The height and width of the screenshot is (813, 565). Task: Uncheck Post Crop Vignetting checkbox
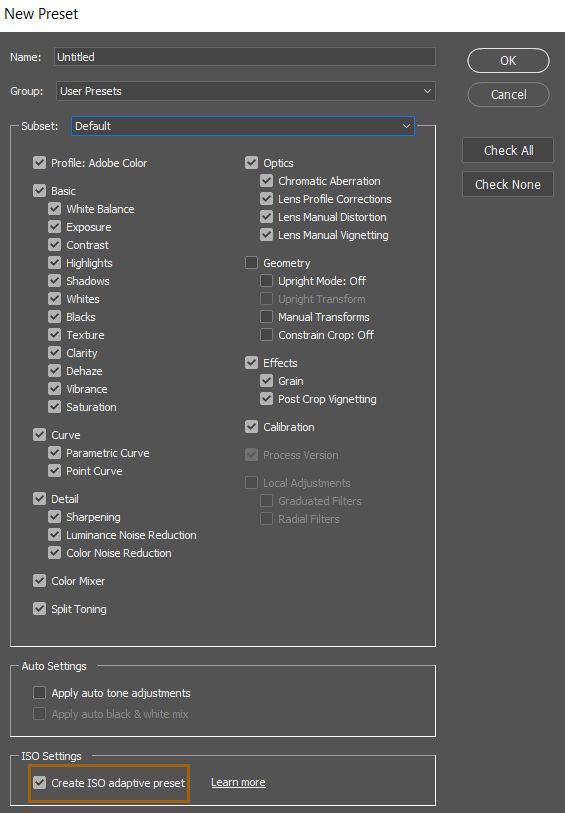point(266,399)
